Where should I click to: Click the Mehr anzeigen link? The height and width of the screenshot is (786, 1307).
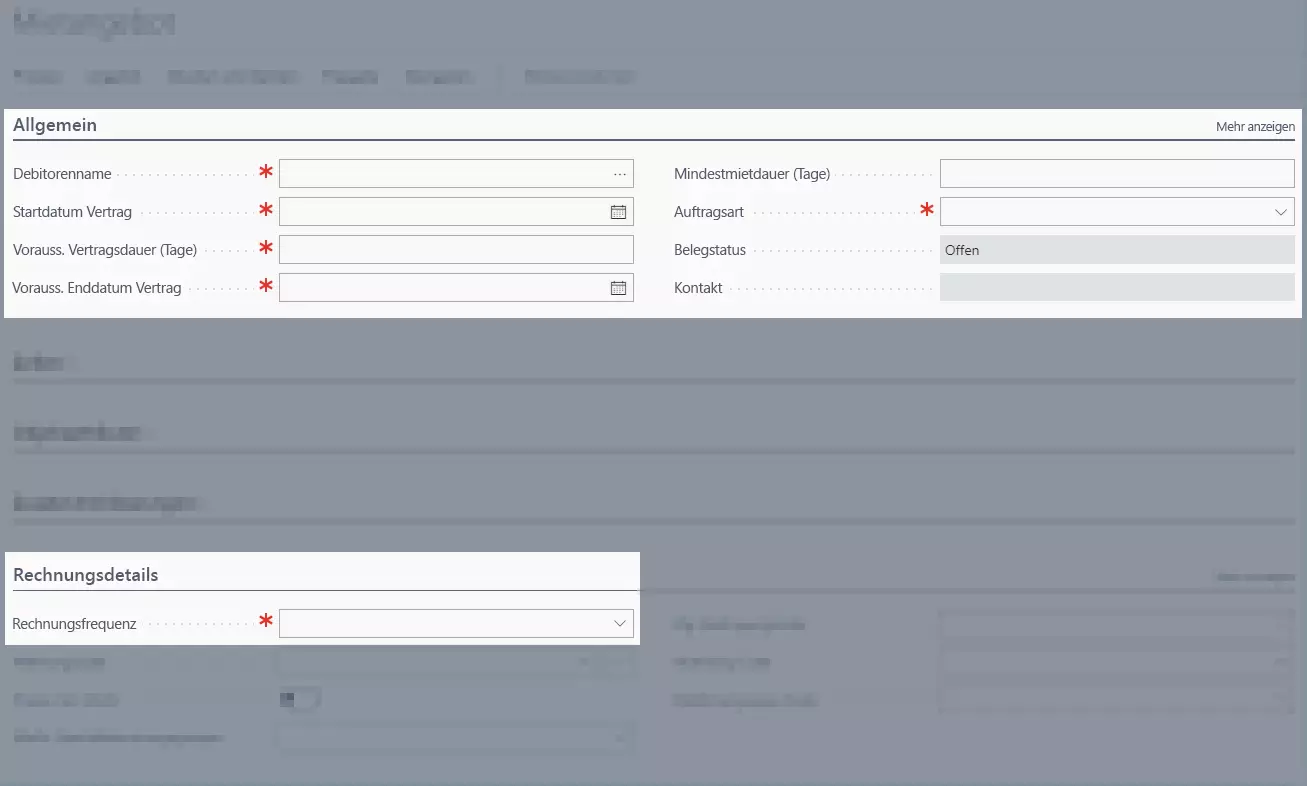click(x=1255, y=127)
